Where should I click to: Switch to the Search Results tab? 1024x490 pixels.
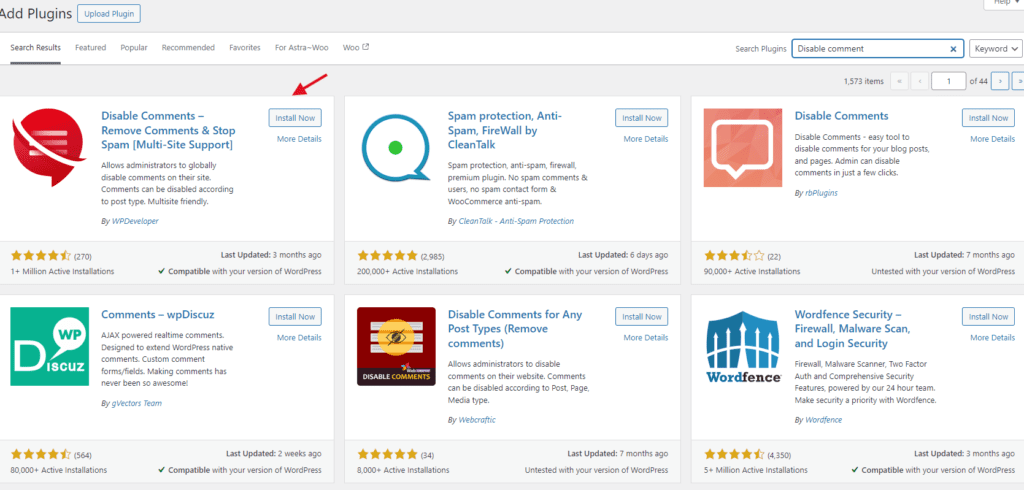point(35,48)
